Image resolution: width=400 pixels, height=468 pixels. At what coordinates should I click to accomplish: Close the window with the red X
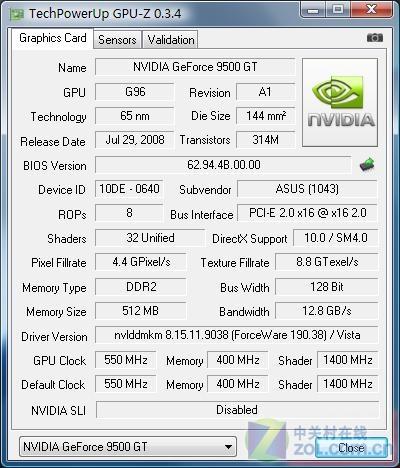click(371, 9)
